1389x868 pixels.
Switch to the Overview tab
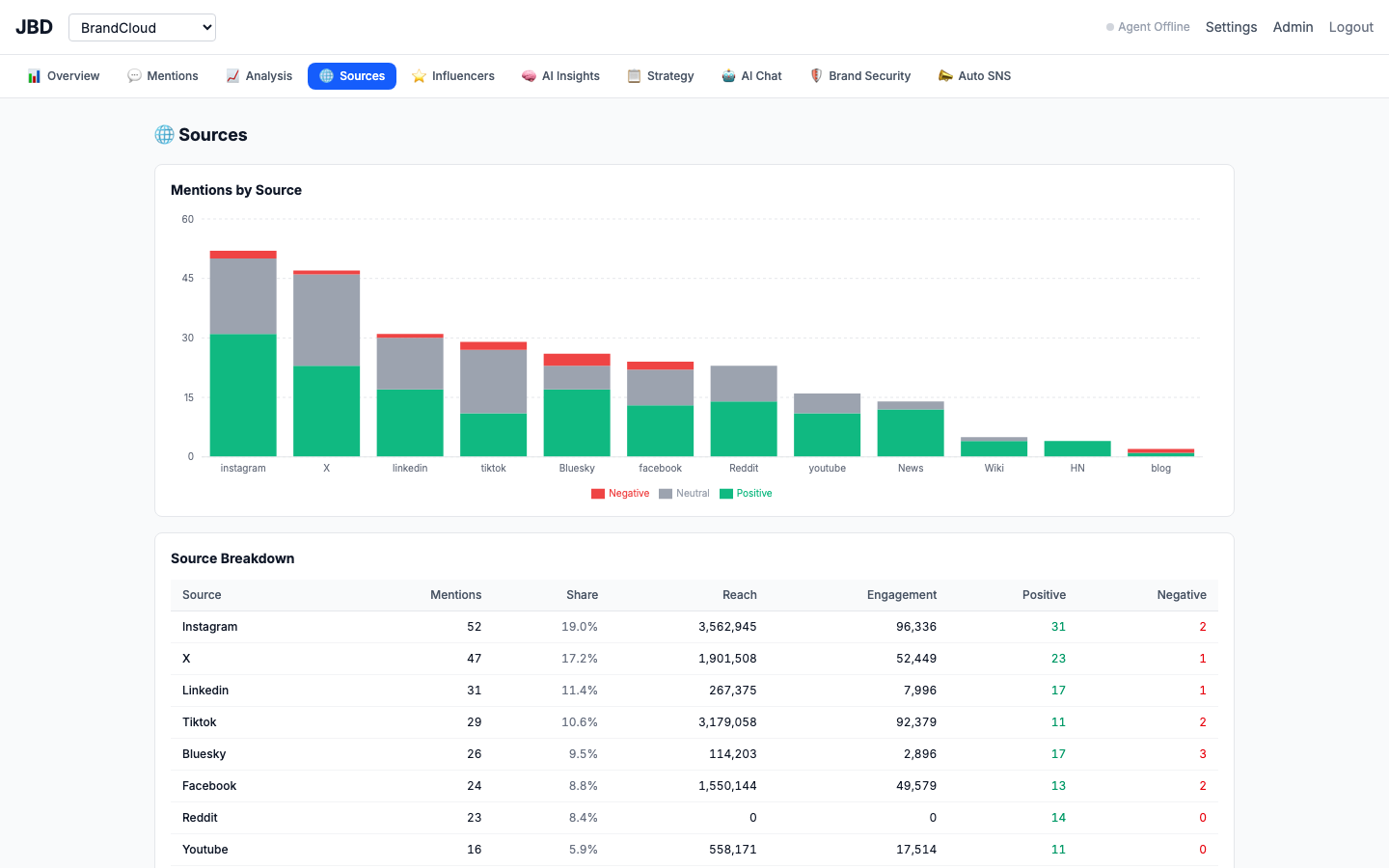pos(64,76)
